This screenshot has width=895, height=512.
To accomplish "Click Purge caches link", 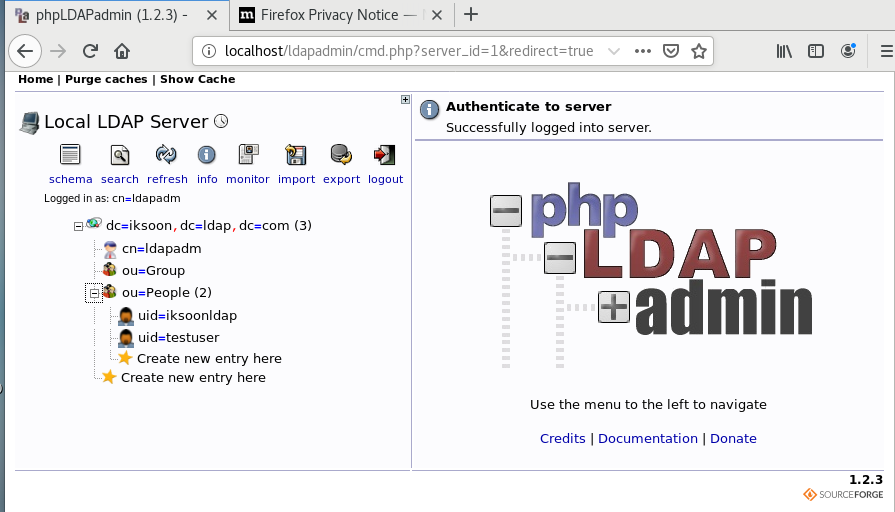I will coord(106,79).
